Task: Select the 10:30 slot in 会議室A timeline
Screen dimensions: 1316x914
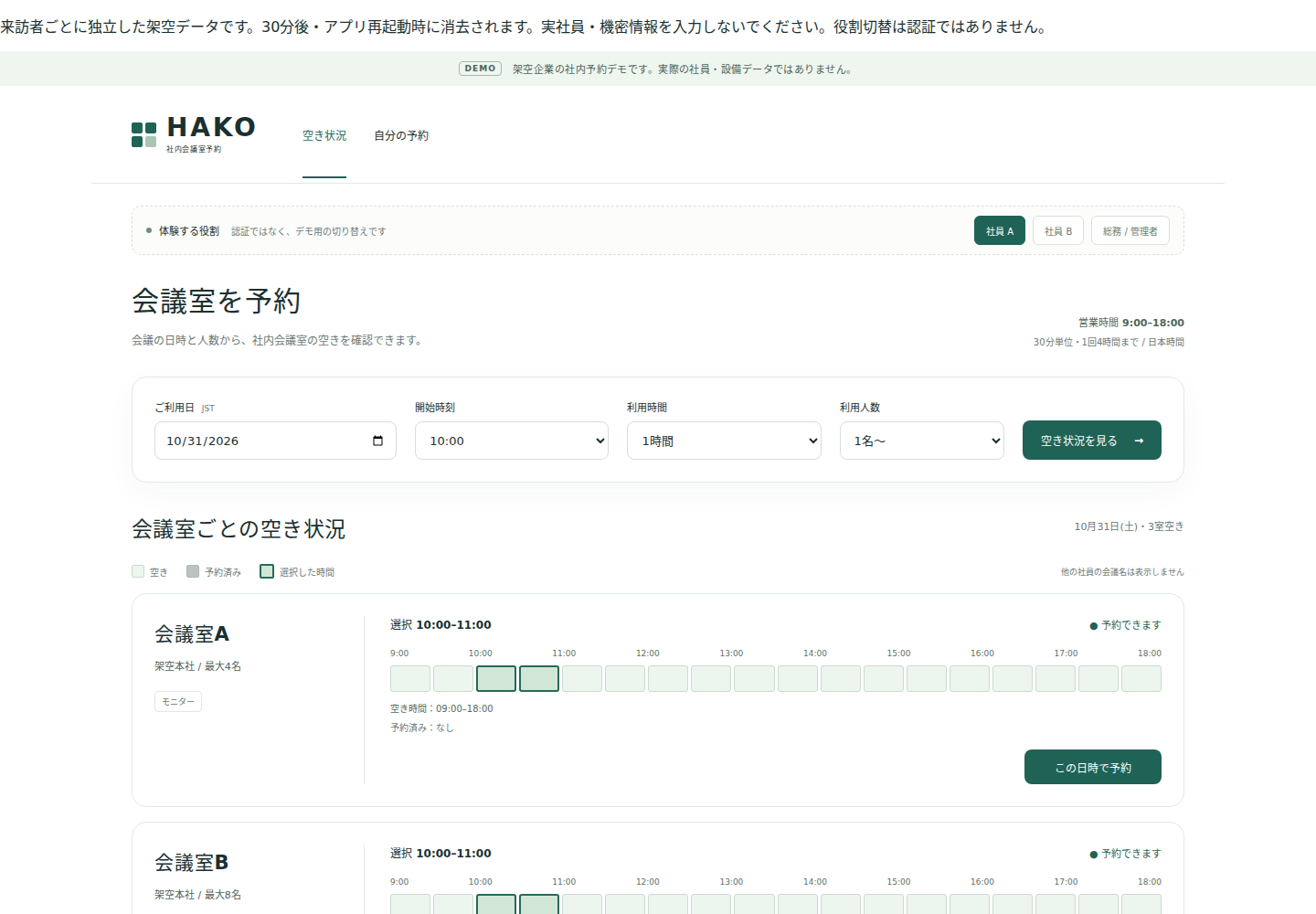Action: coord(539,678)
